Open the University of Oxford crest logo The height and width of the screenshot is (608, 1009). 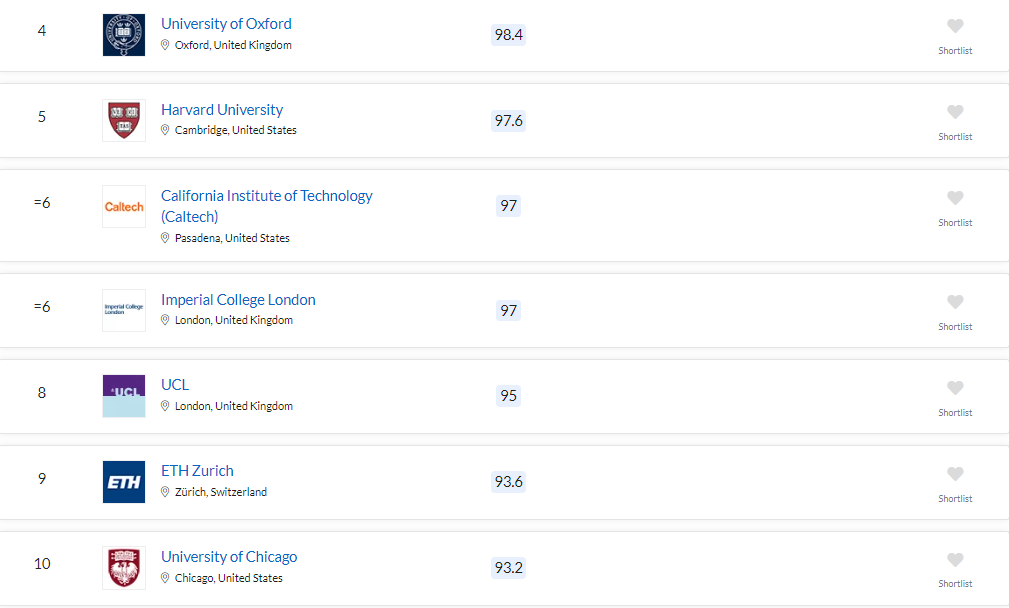point(124,35)
